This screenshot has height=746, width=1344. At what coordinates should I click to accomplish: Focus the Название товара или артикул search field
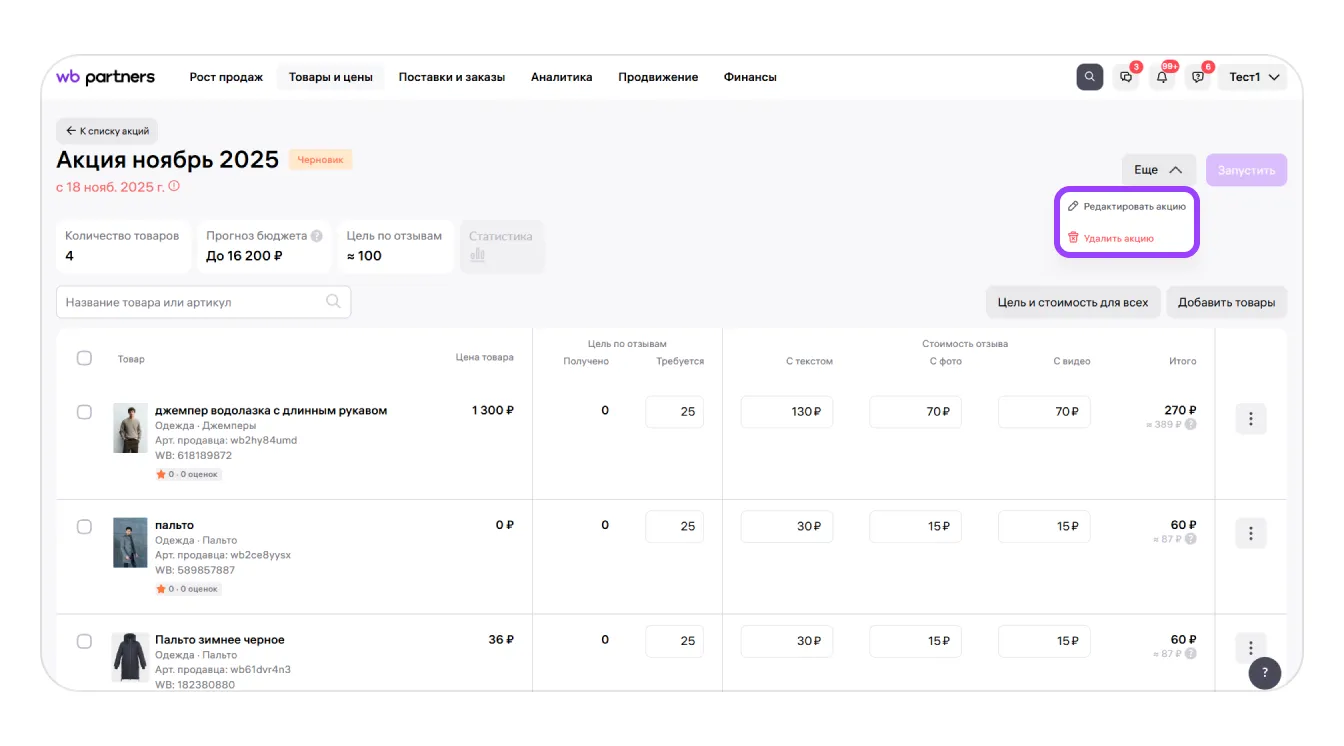[x=194, y=302]
